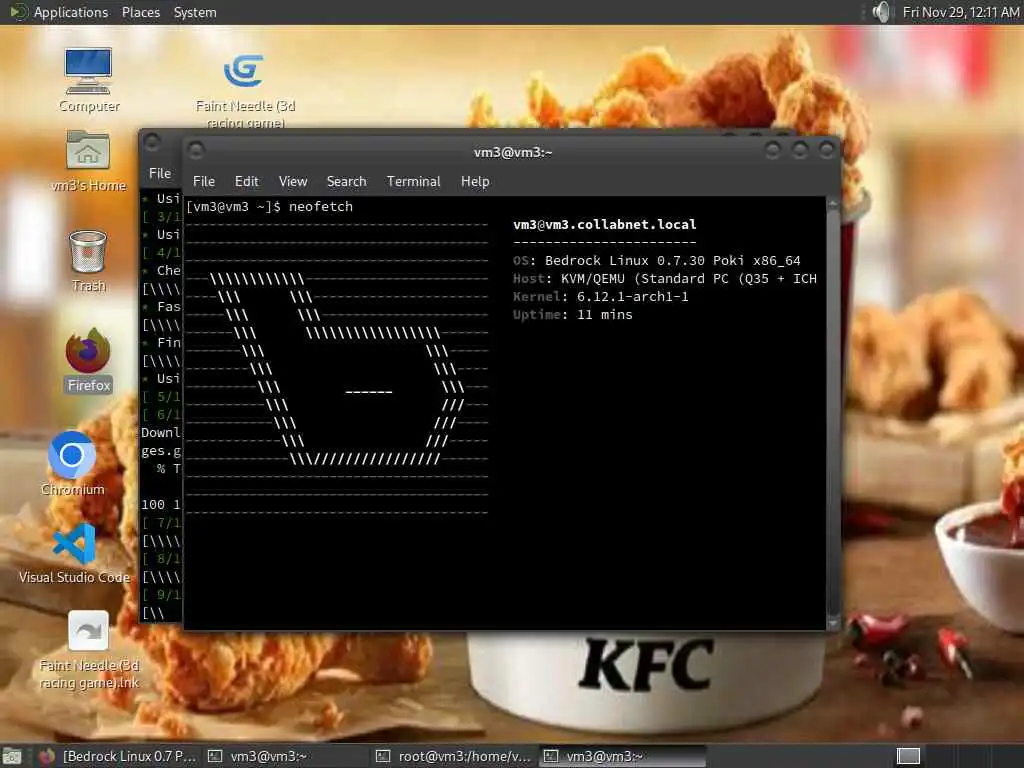Click the window menu button left of title

(x=196, y=151)
